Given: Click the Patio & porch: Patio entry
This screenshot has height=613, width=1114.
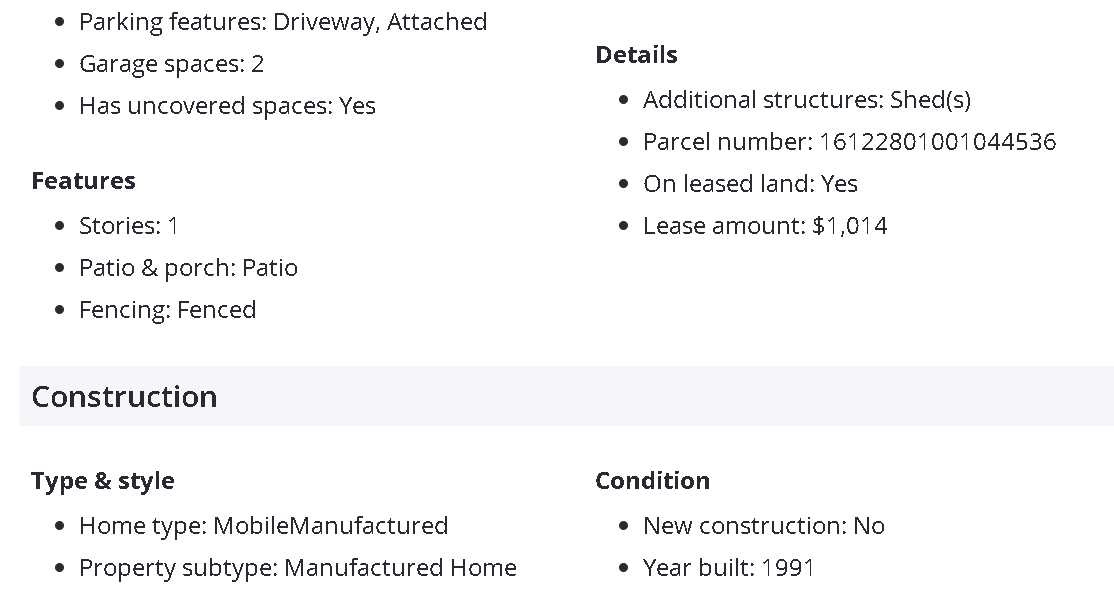Looking at the screenshot, I should click(188, 268).
